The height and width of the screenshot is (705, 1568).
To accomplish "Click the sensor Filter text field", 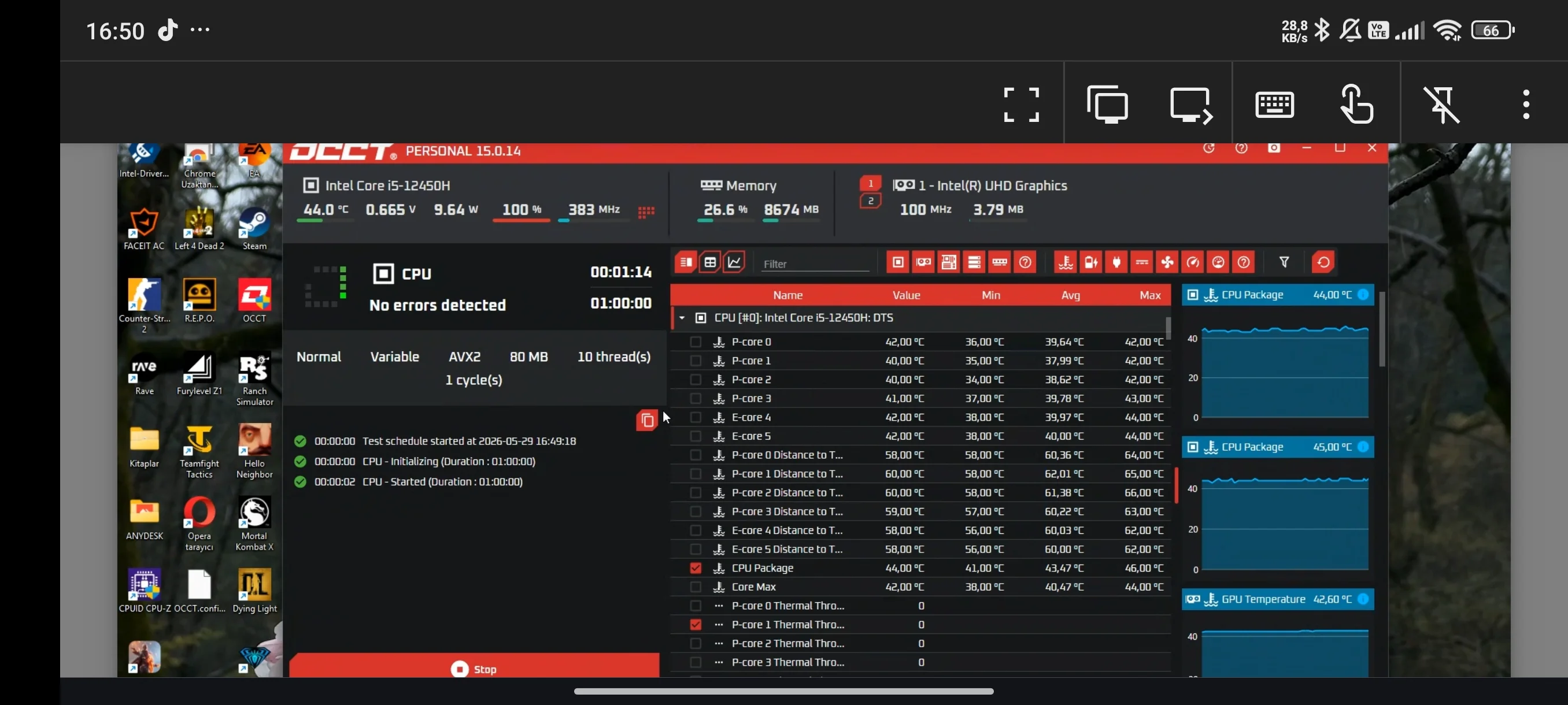I will (815, 264).
